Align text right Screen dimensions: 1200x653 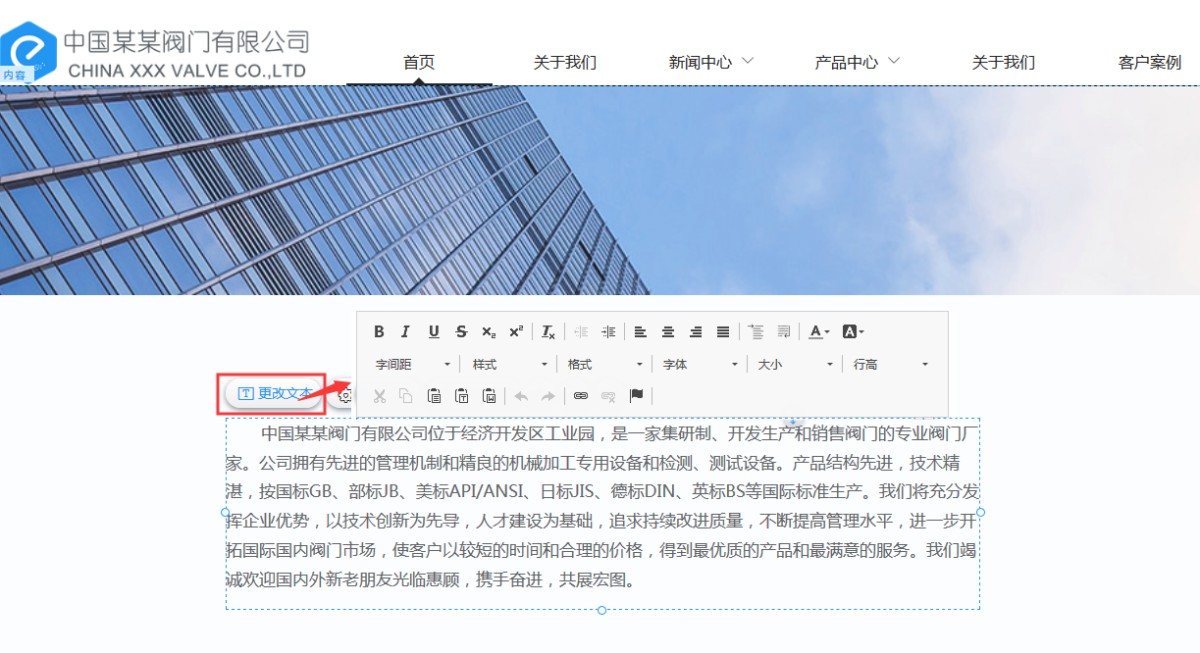tap(696, 332)
